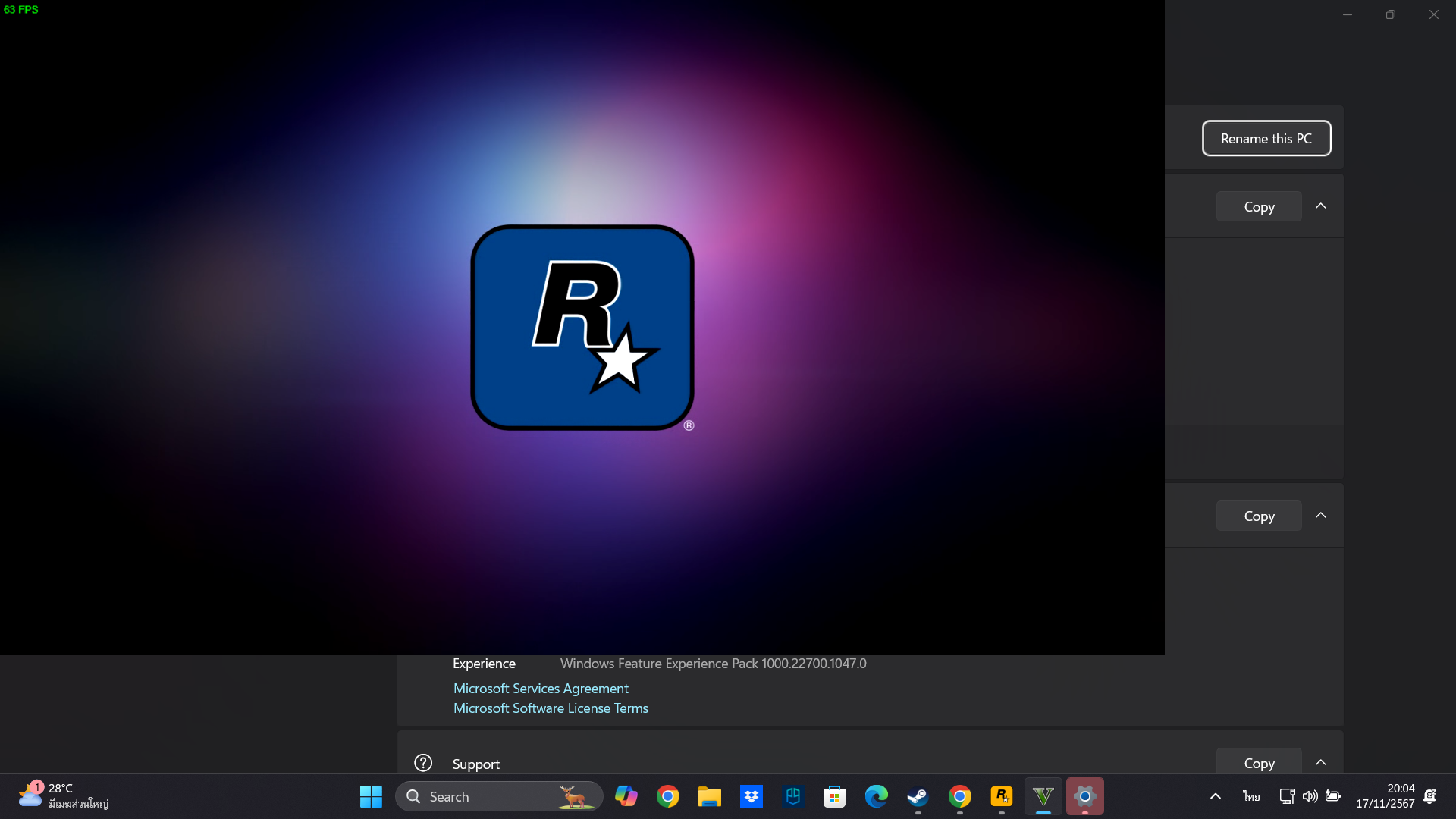Open volume control in system tray
1456x819 pixels.
[1310, 796]
